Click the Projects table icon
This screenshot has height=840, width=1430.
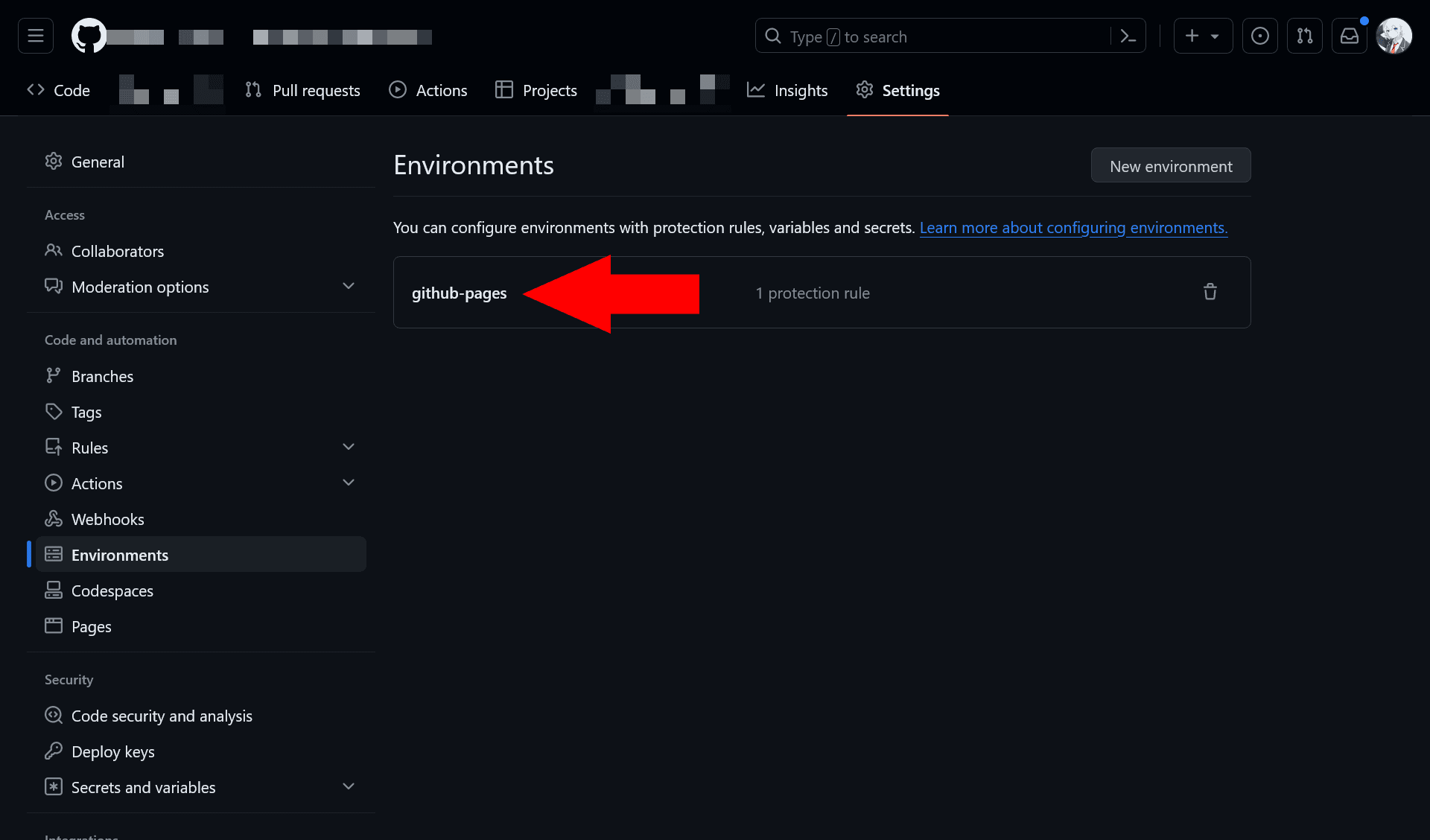click(504, 89)
